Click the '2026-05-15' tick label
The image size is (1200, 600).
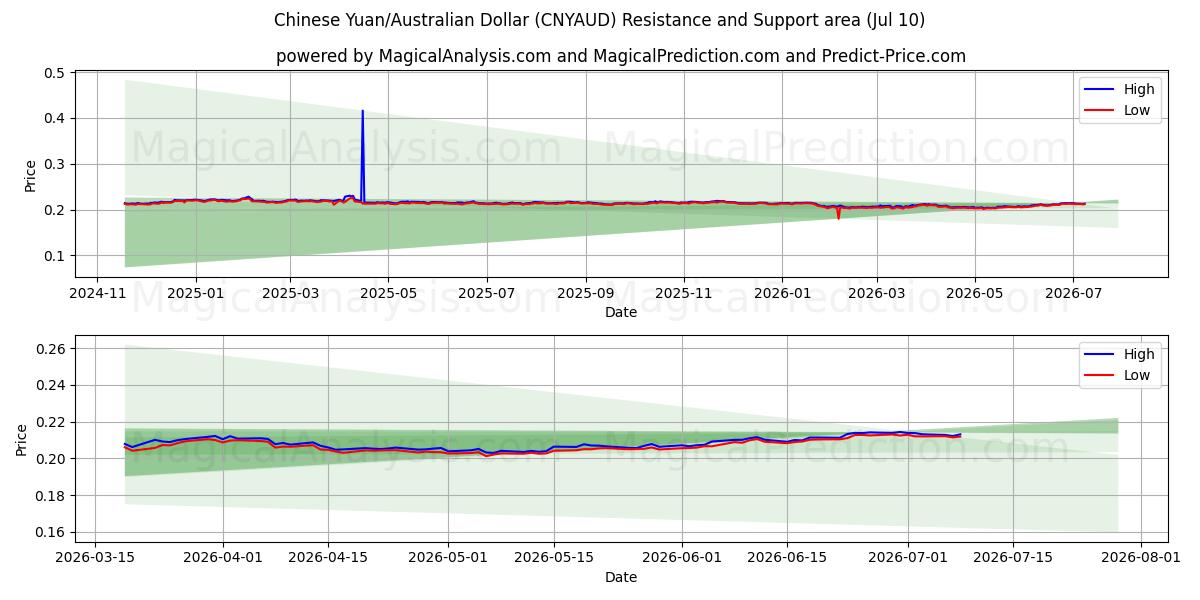[552, 558]
